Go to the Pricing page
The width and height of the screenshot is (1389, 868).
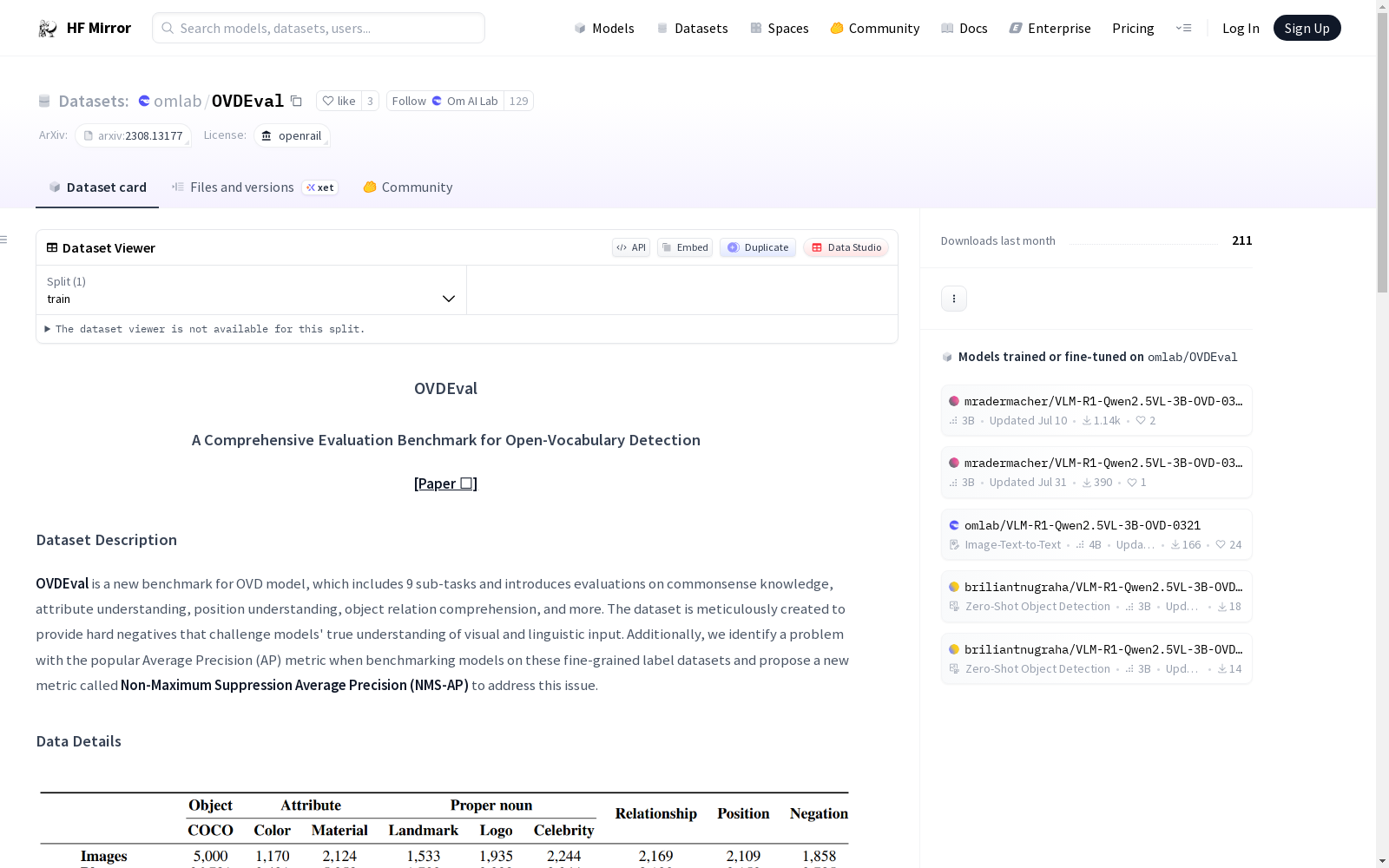pos(1133,28)
